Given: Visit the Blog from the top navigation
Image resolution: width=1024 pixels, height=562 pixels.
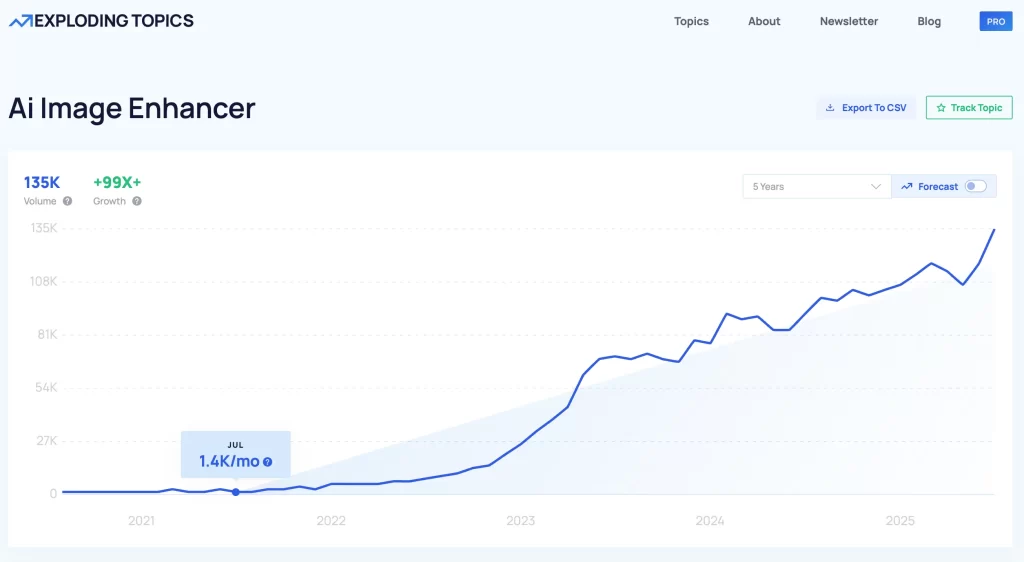Looking at the screenshot, I should tap(929, 21).
